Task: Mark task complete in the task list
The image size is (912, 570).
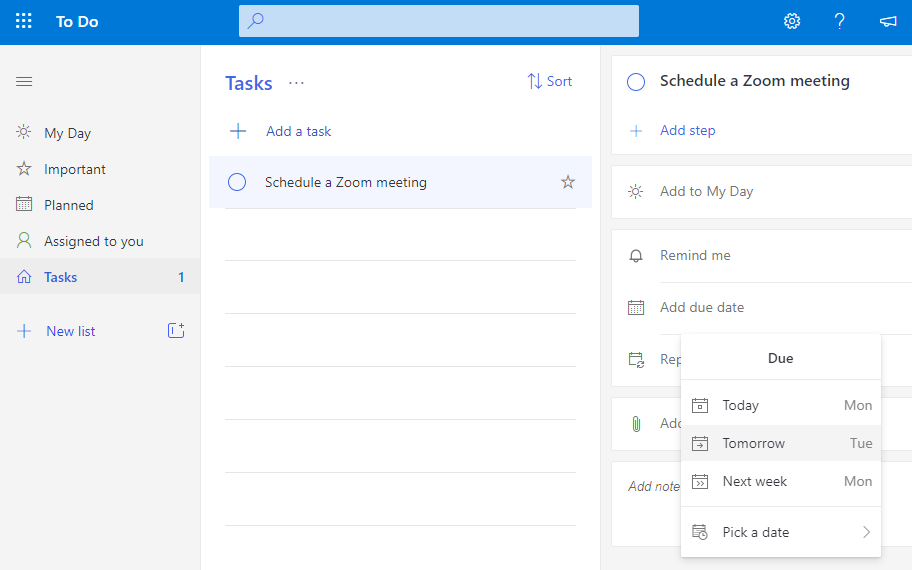Action: pyautogui.click(x=237, y=182)
